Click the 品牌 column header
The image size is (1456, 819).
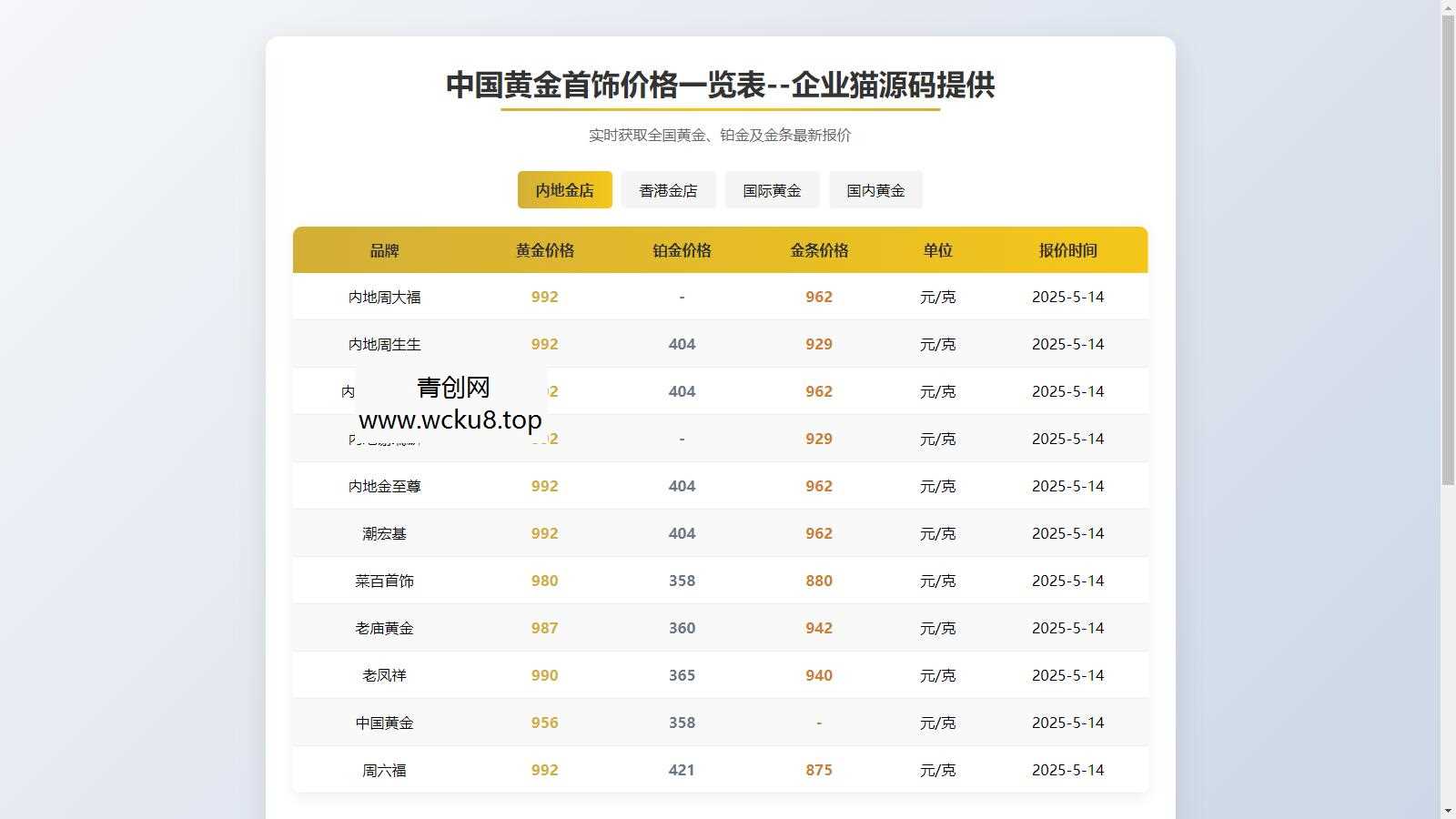click(x=383, y=250)
